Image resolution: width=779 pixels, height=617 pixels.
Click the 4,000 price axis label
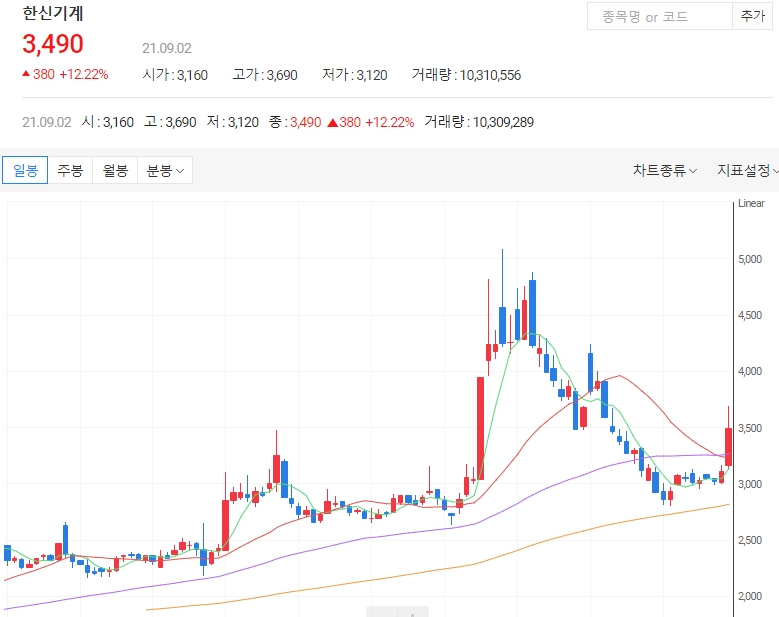point(750,371)
